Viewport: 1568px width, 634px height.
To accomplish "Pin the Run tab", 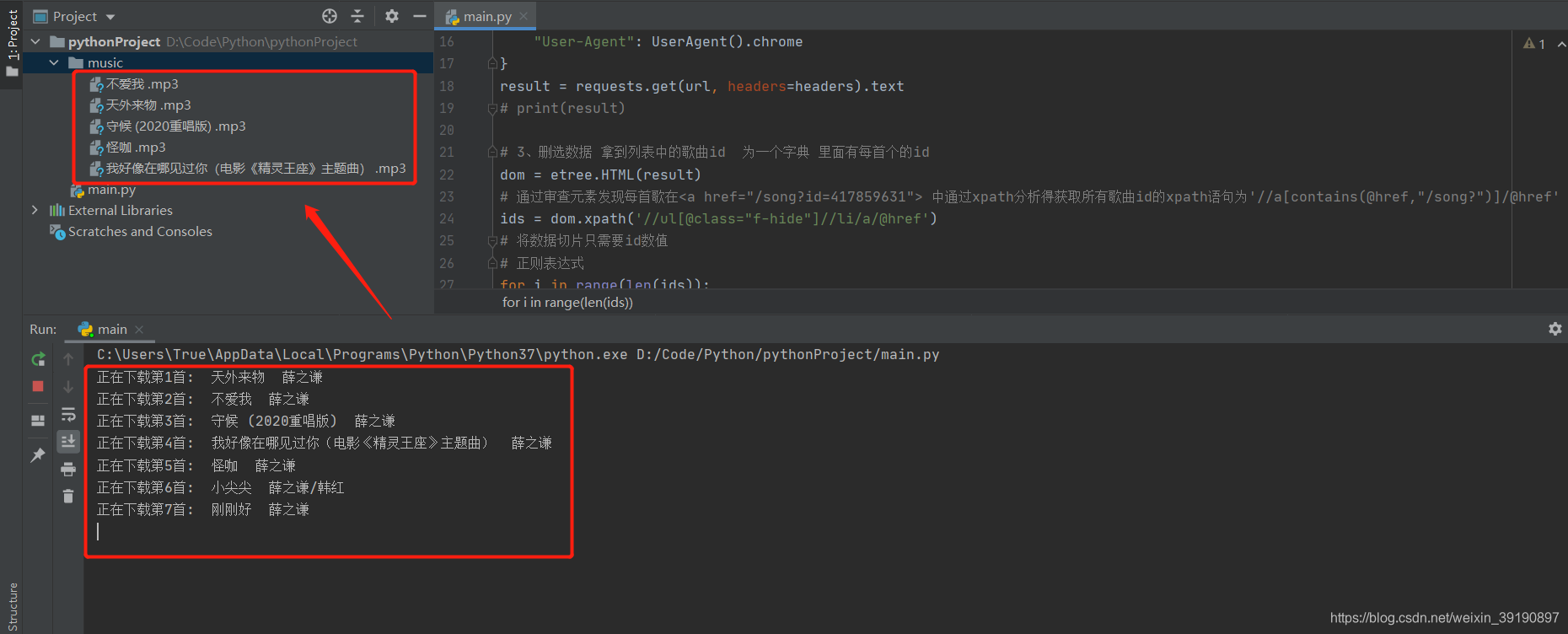I will click(x=38, y=455).
